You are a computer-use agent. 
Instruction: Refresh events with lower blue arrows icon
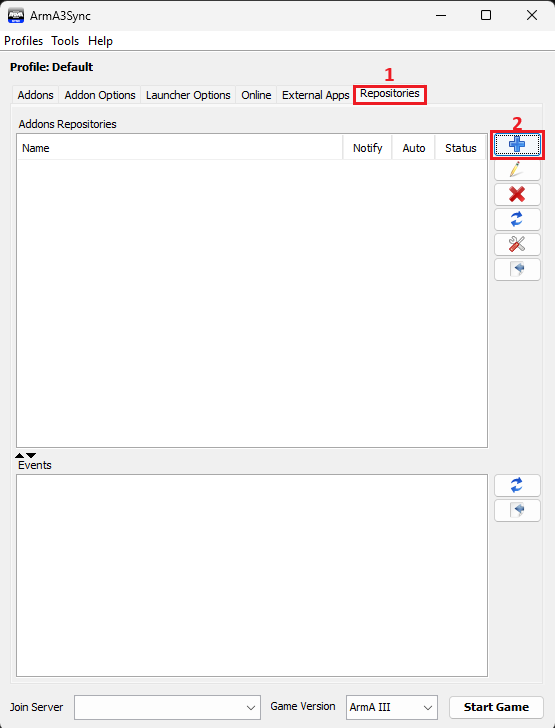click(x=517, y=486)
